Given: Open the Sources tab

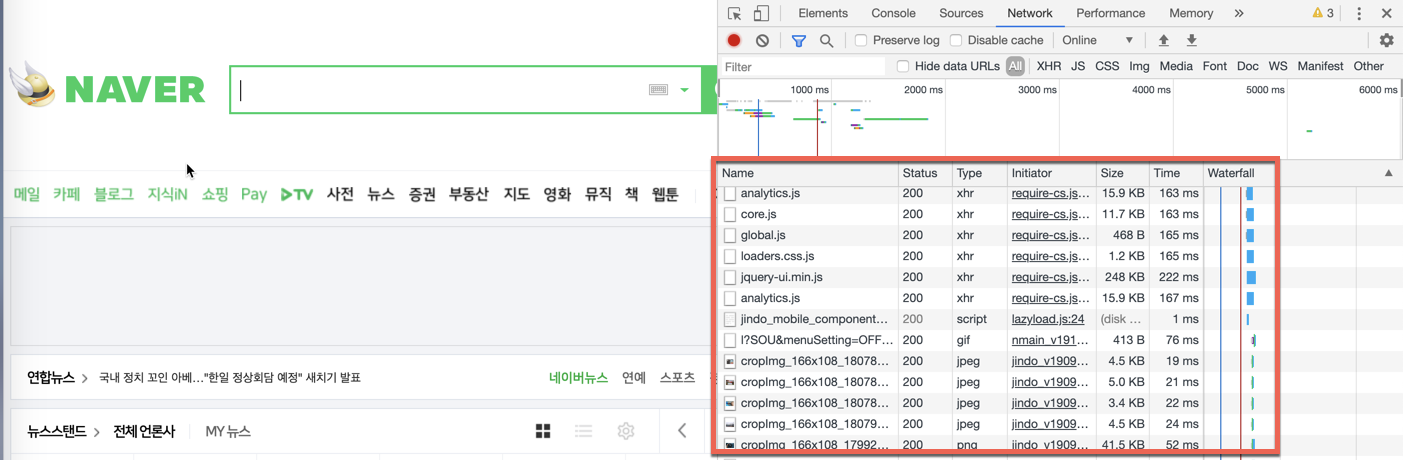Looking at the screenshot, I should [961, 13].
